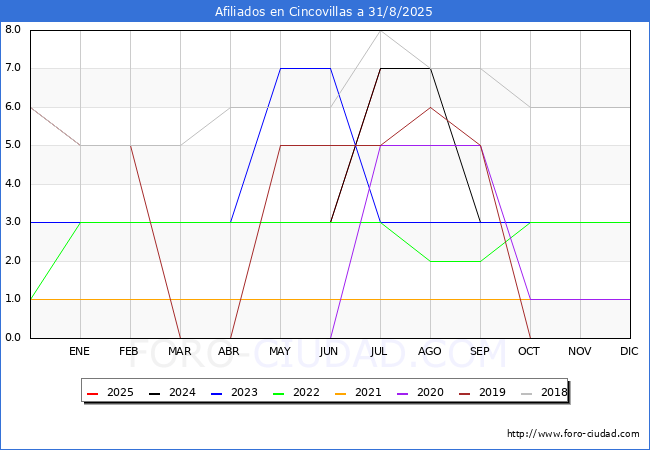This screenshot has height=450, width=650.
Task: Click the NOV month axis label
Action: (580, 351)
